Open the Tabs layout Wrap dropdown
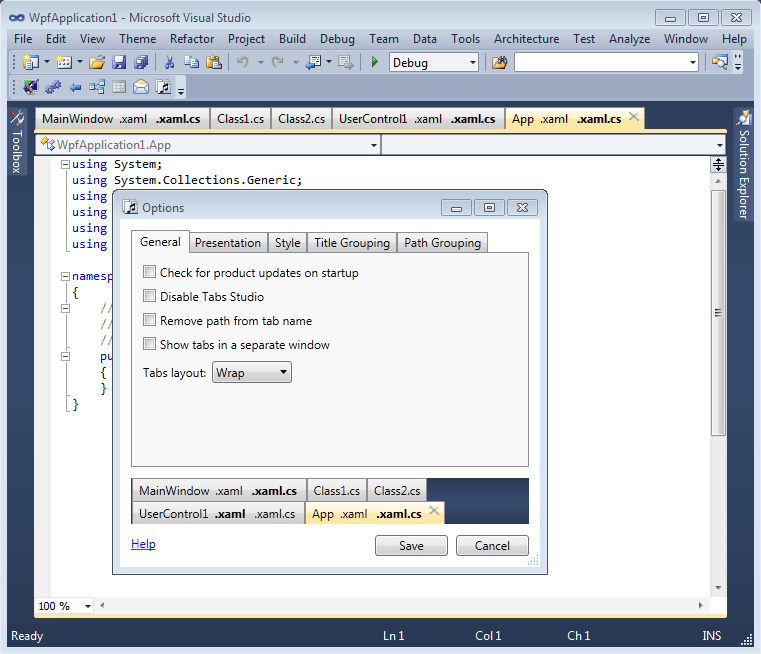The image size is (761, 654). point(252,373)
